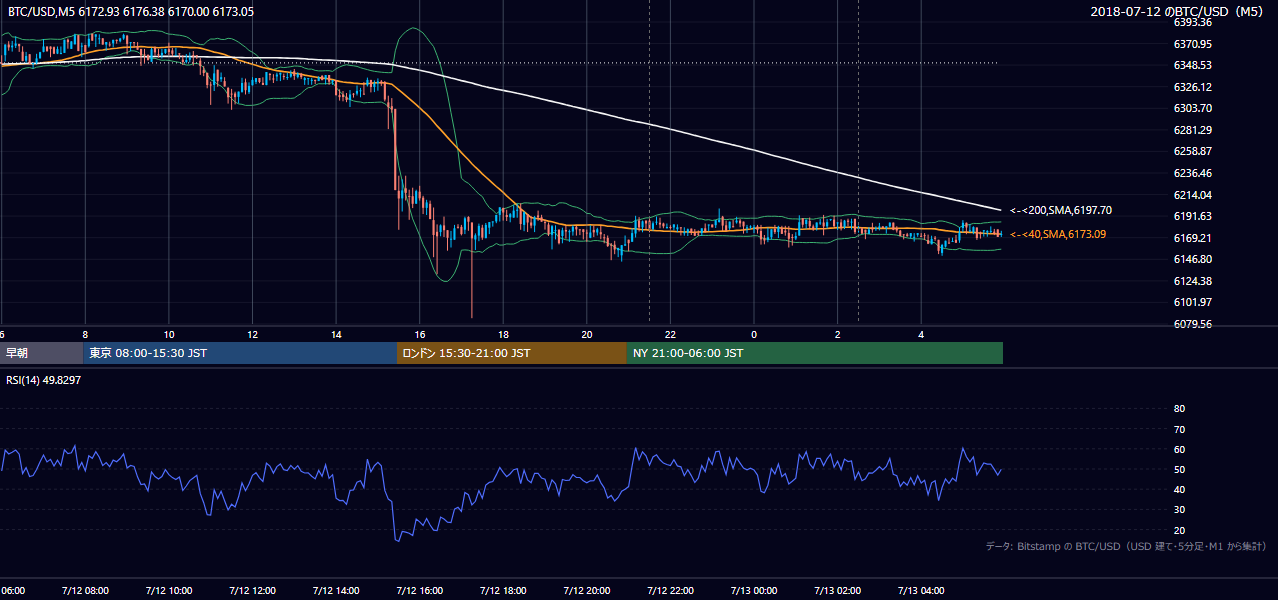1278x600 pixels.
Task: Click price axis value 6326.12
Action: click(x=1192, y=87)
